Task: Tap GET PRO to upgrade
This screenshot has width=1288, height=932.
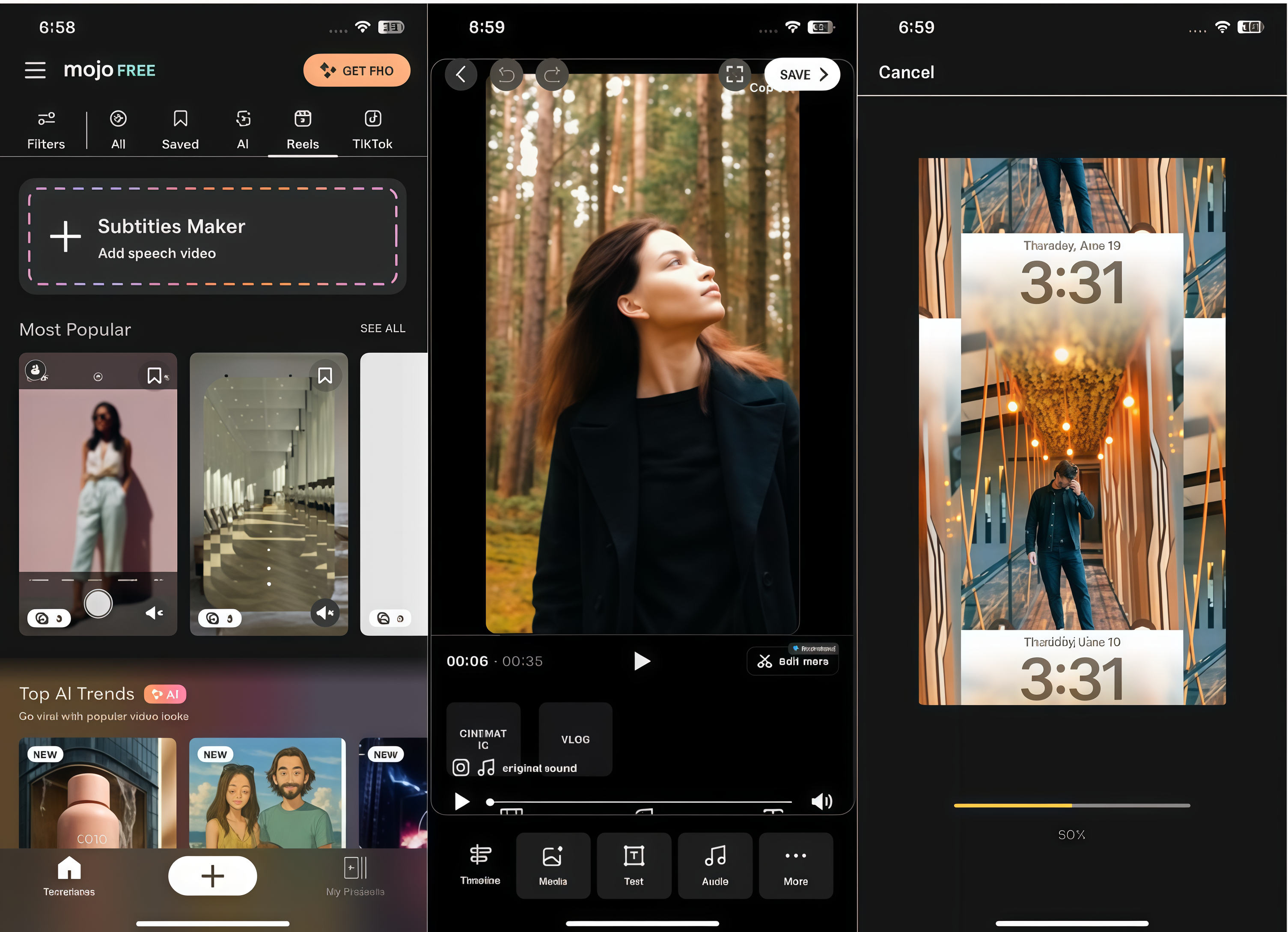Action: [x=357, y=70]
